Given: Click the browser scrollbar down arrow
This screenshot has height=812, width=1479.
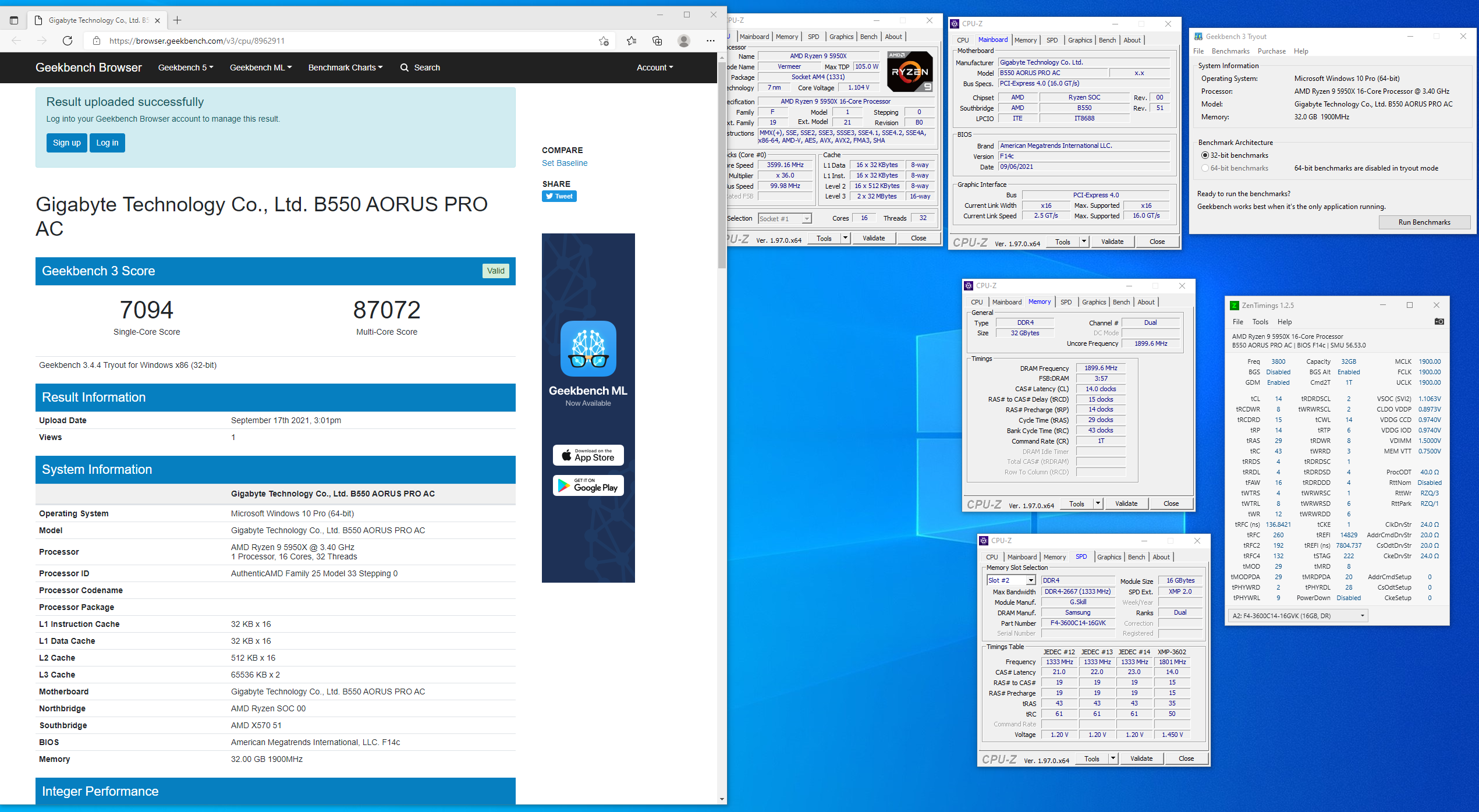Looking at the screenshot, I should (x=722, y=799).
